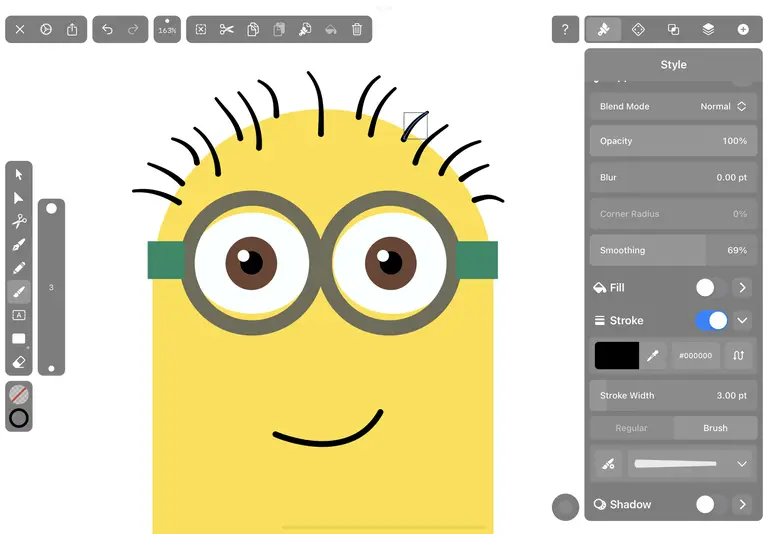Image resolution: width=768 pixels, height=534 pixels.
Task: Tap the round quick-action button
Action: click(565, 507)
